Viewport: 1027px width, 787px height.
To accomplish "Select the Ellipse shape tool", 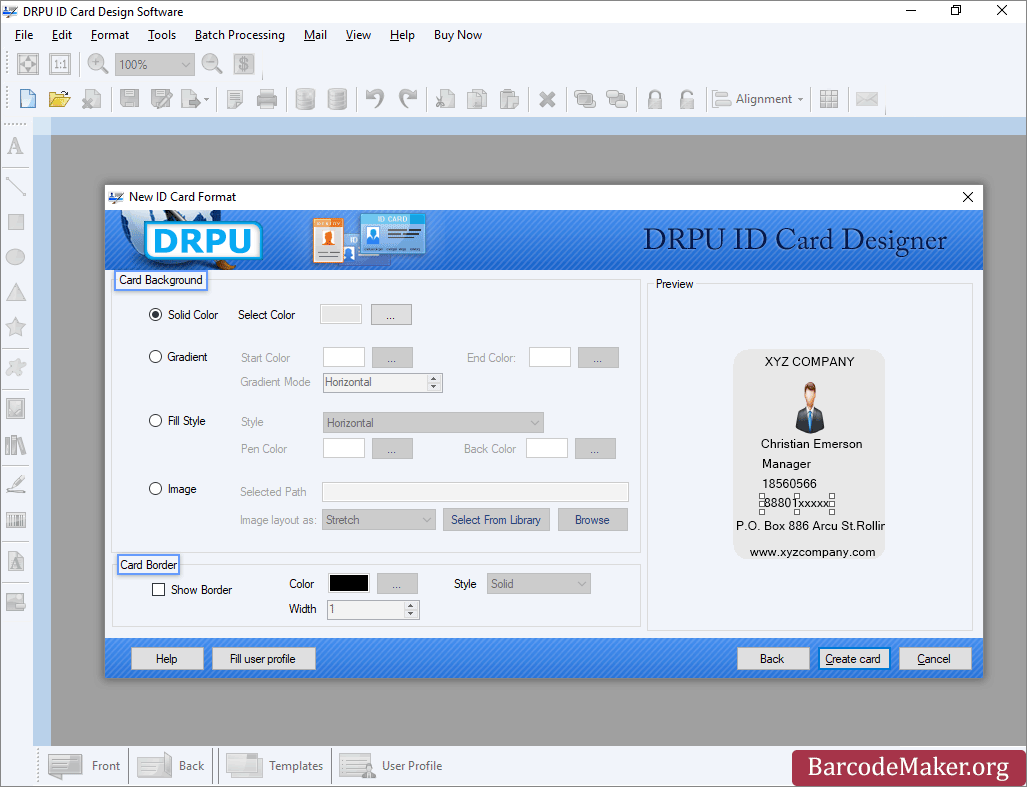I will (16, 257).
